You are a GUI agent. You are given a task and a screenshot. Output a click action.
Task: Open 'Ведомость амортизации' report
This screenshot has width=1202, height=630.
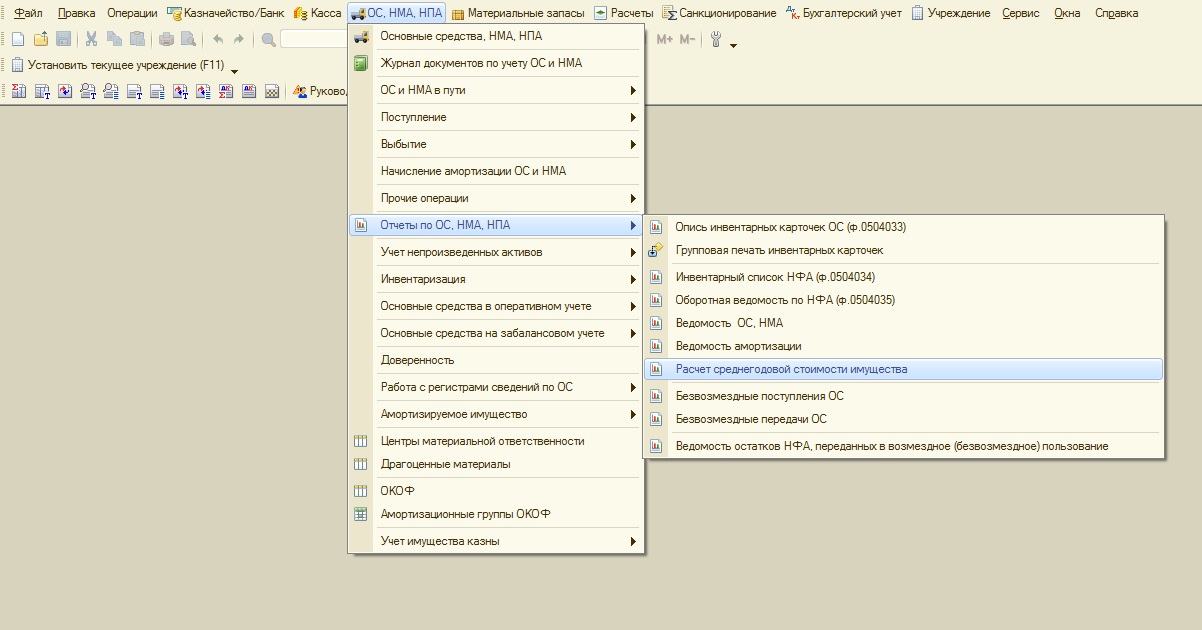(738, 346)
